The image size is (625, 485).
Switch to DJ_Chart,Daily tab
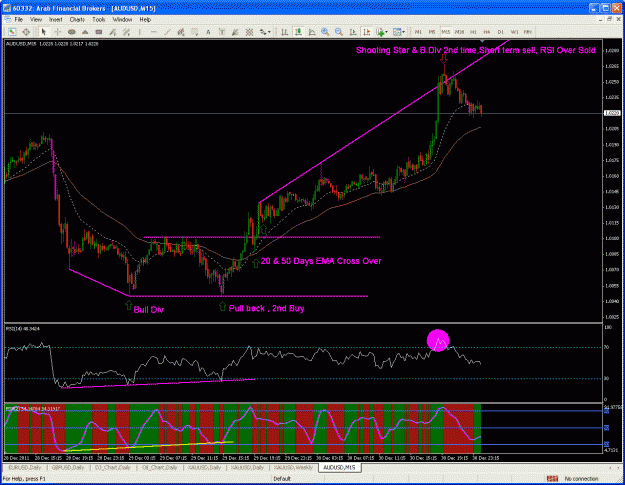click(112, 467)
